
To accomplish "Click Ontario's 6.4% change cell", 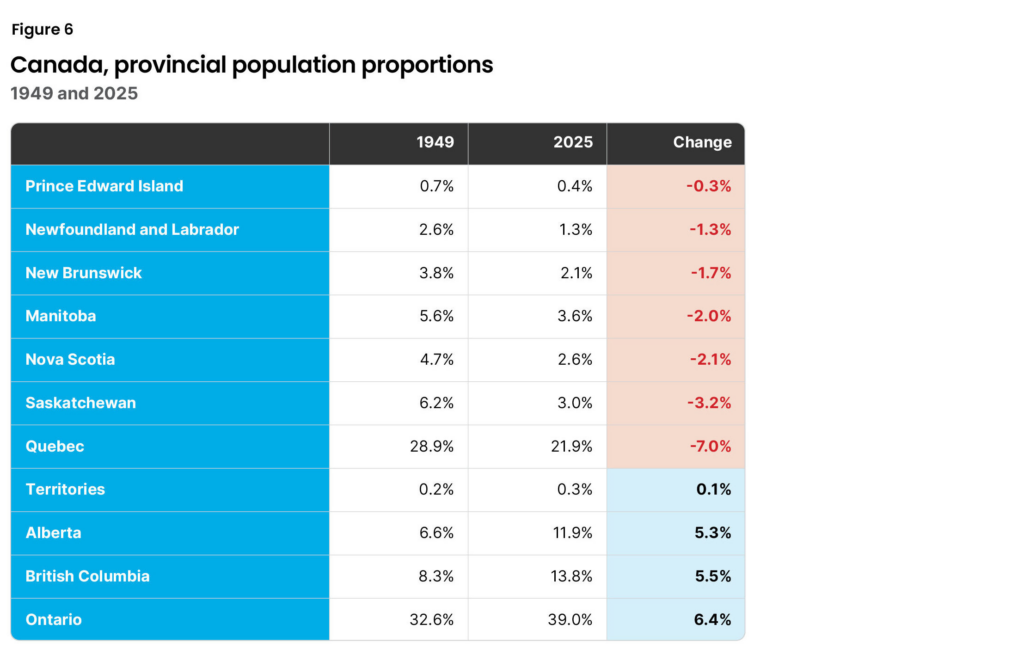I will click(712, 620).
